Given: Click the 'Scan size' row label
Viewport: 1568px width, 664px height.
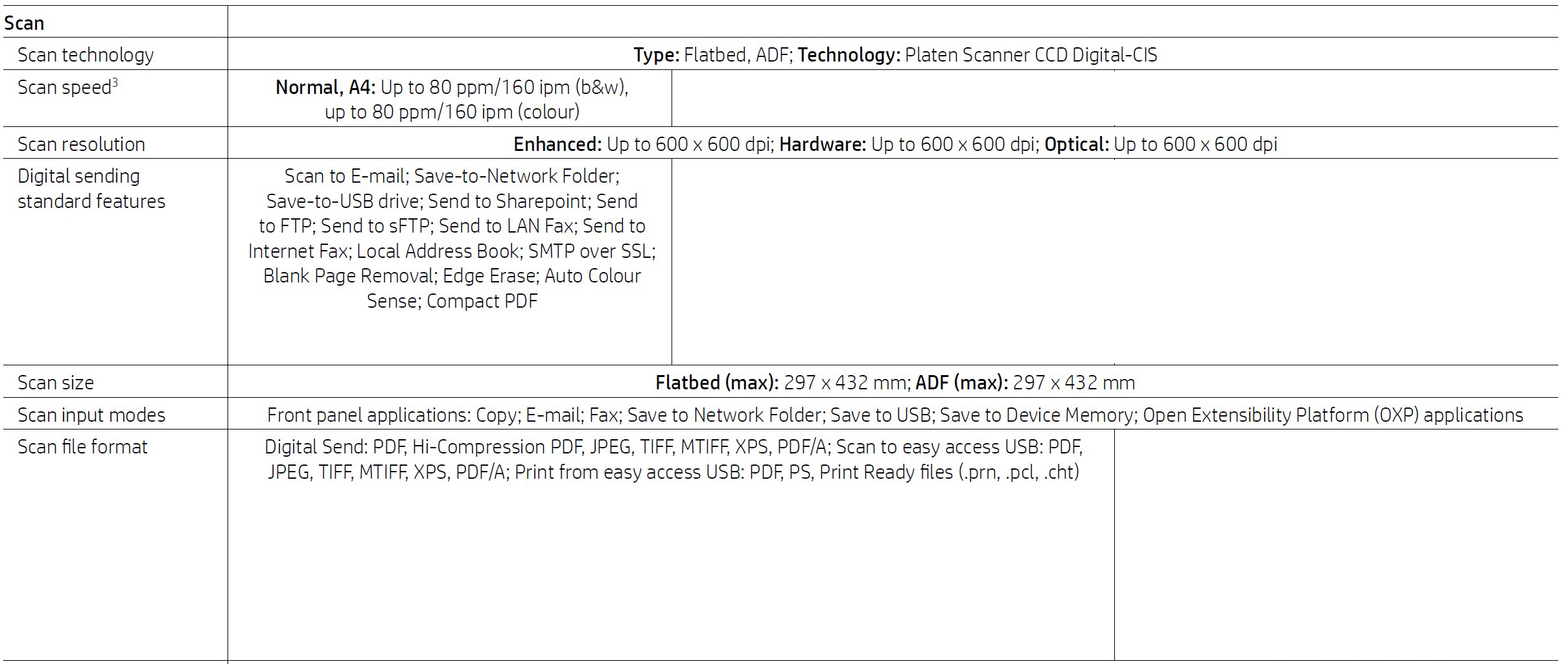Looking at the screenshot, I should (55, 383).
